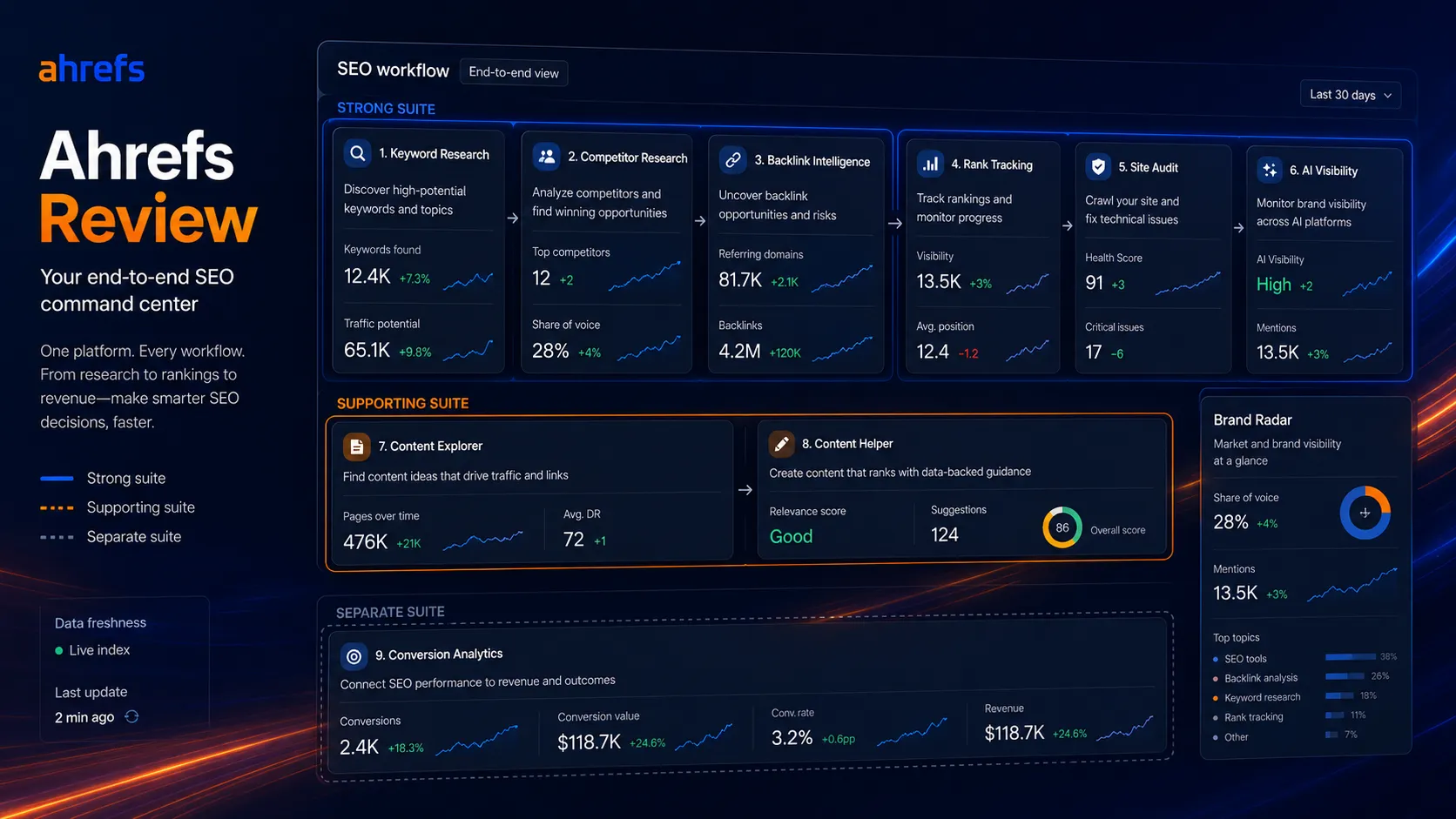Screen dimensions: 1456x819
Task: Click the Critical issues value 17
Action: (x=1094, y=352)
